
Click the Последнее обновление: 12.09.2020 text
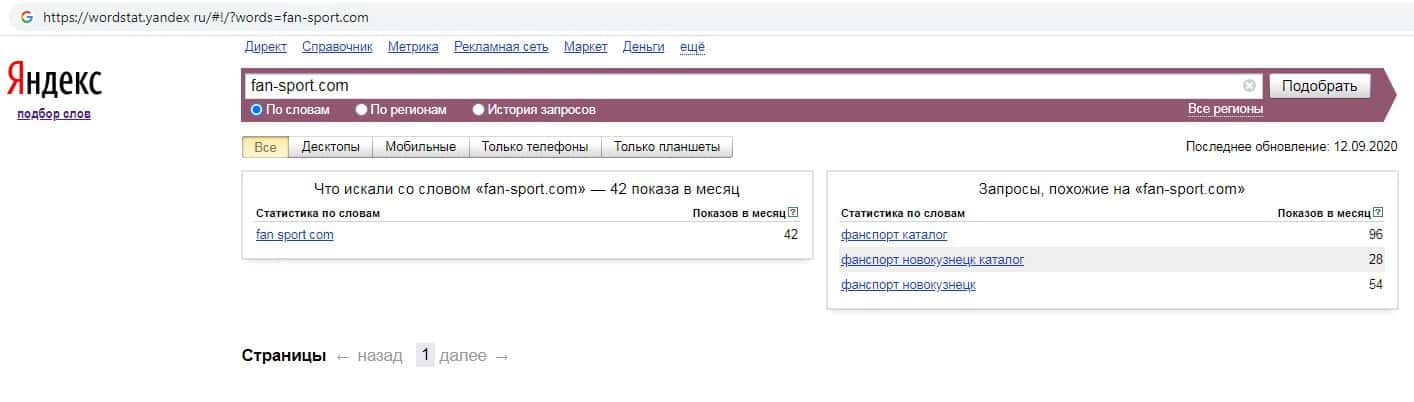pos(1291,147)
